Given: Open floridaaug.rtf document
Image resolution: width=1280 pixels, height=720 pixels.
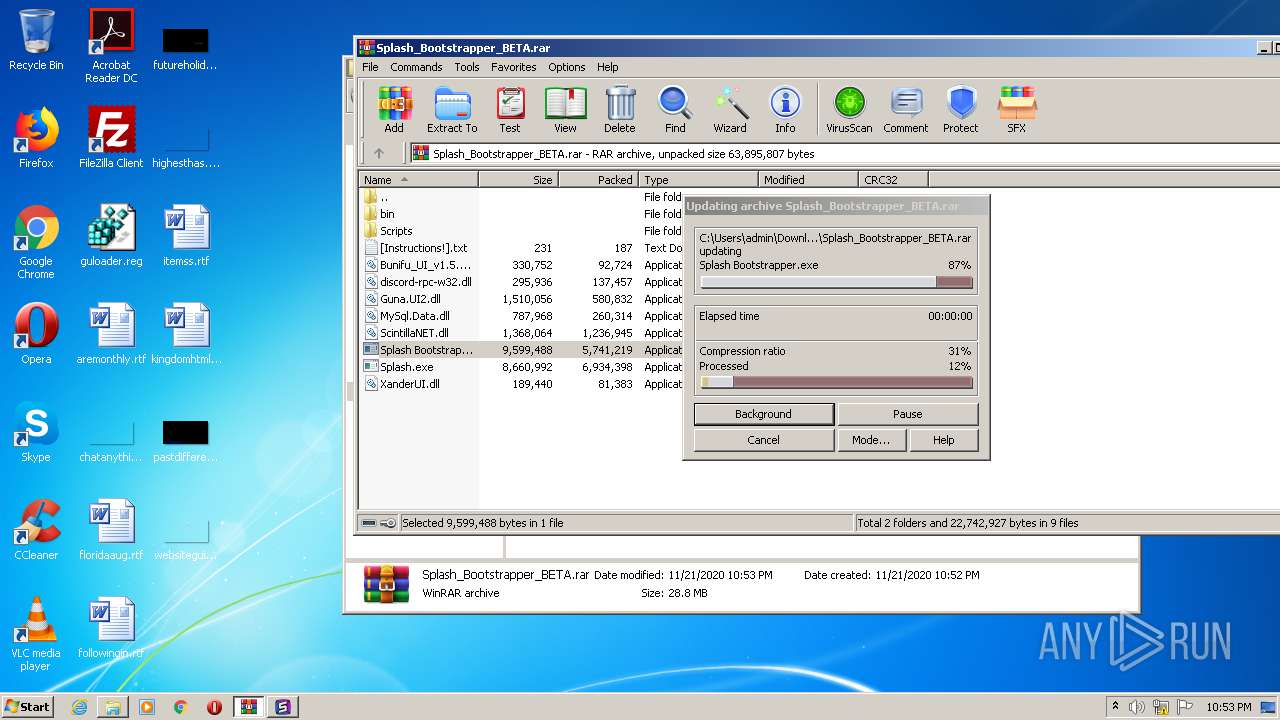Looking at the screenshot, I should click(x=111, y=530).
